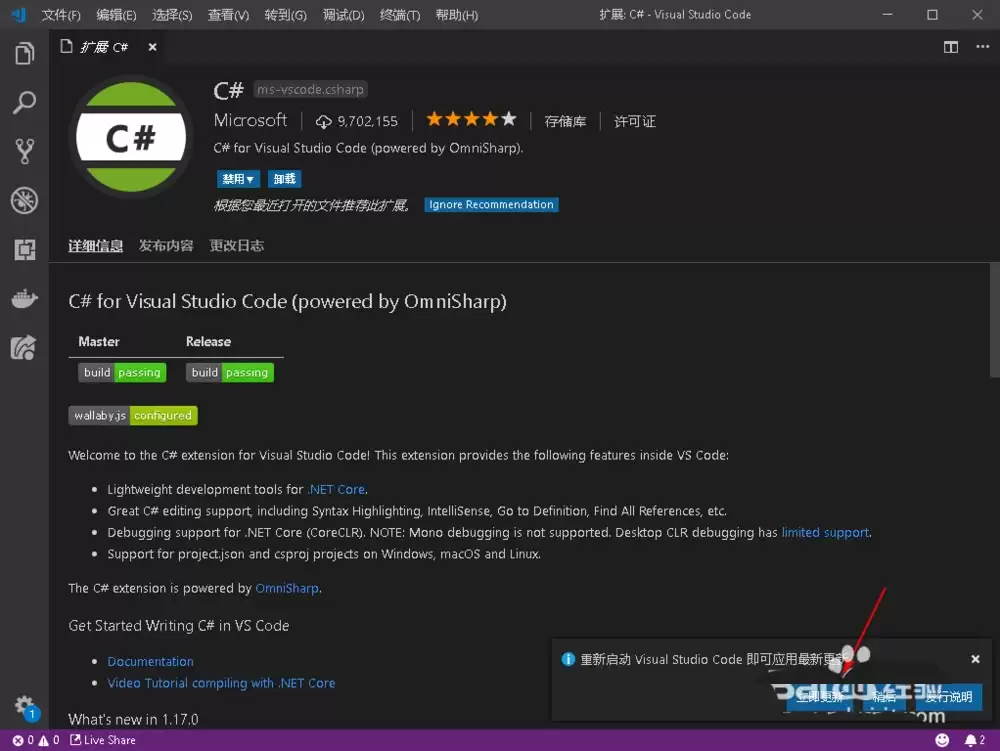
Task: Click the star rating of the extension
Action: [x=471, y=118]
